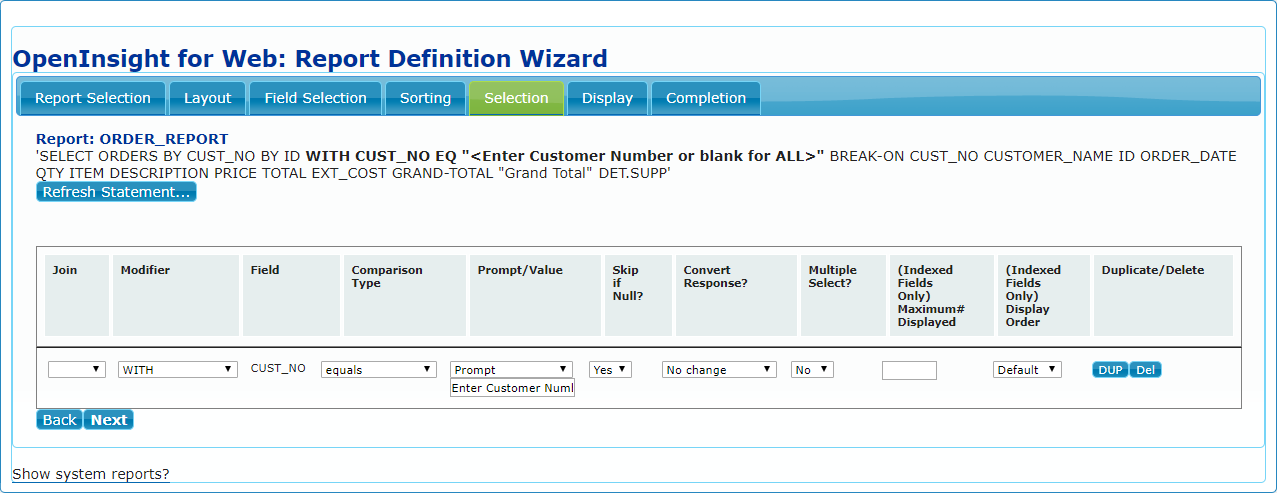Open the 'No change' Convert Response dropdown
The width and height of the screenshot is (1277, 493).
719,369
